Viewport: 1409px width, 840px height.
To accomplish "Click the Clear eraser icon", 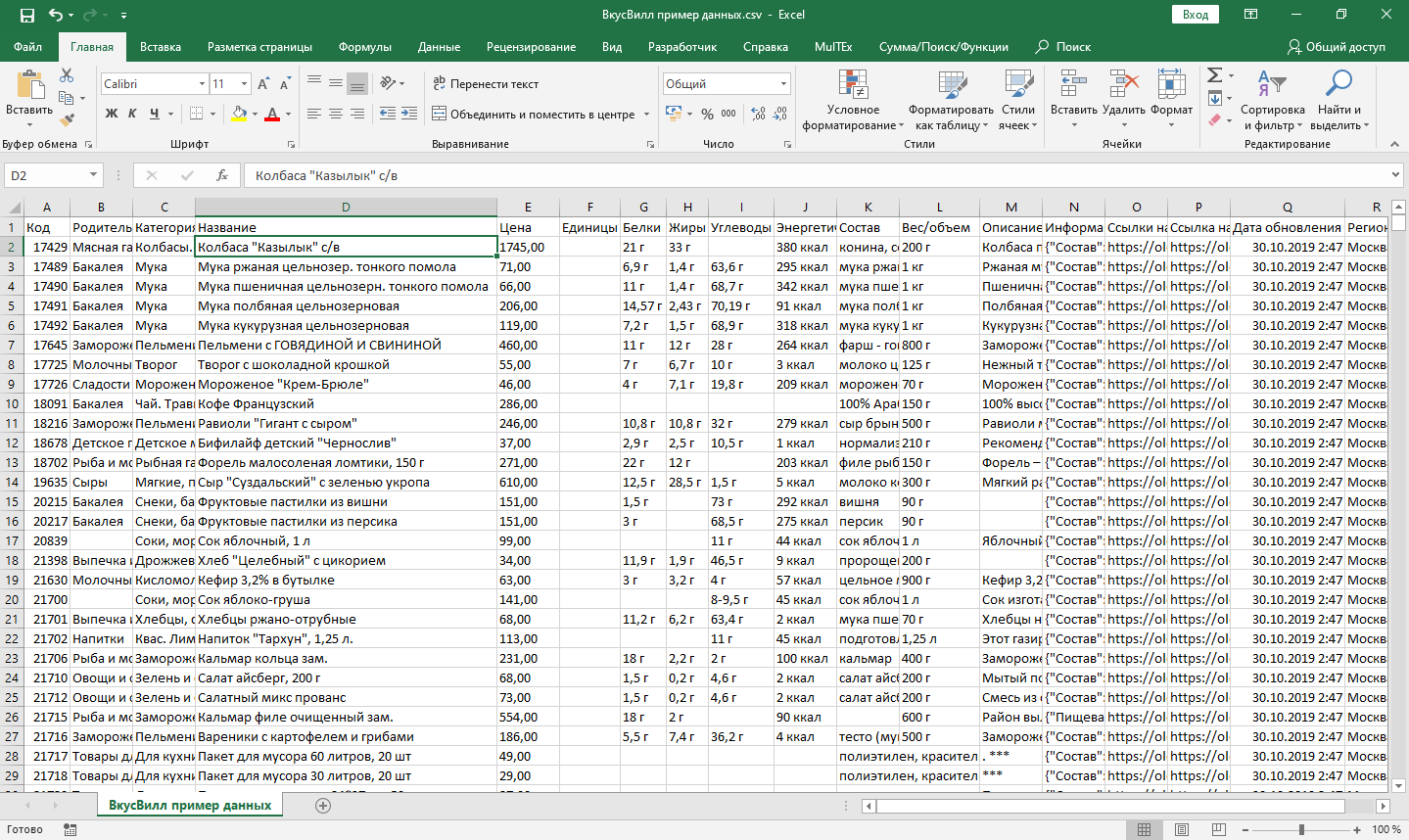I will click(x=1214, y=120).
